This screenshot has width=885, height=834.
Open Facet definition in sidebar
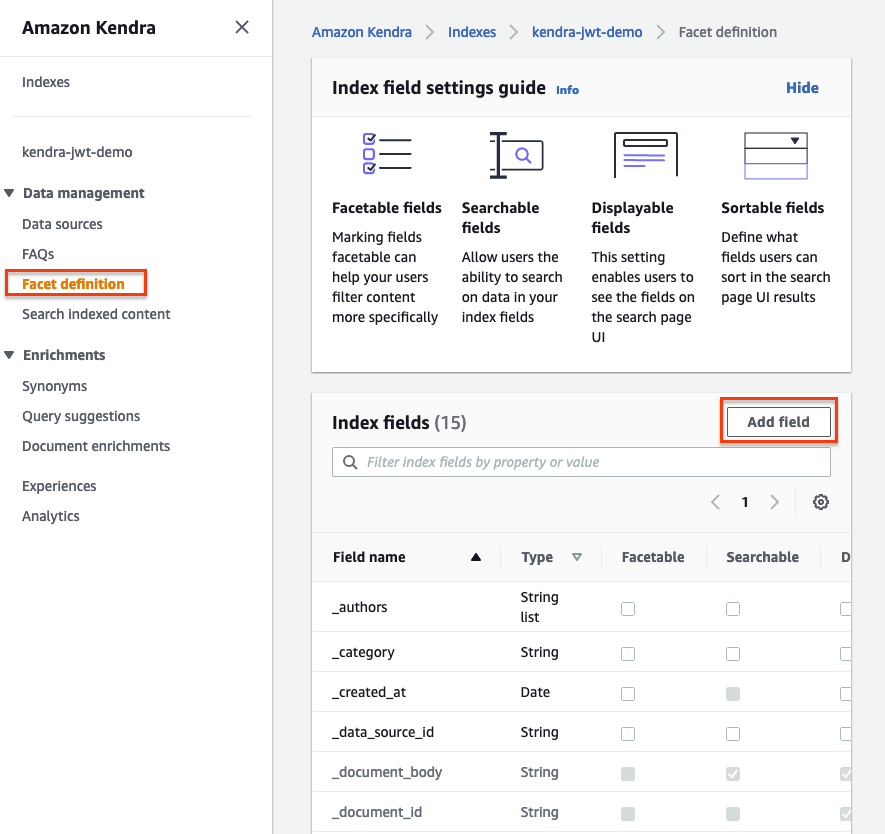[x=74, y=284]
